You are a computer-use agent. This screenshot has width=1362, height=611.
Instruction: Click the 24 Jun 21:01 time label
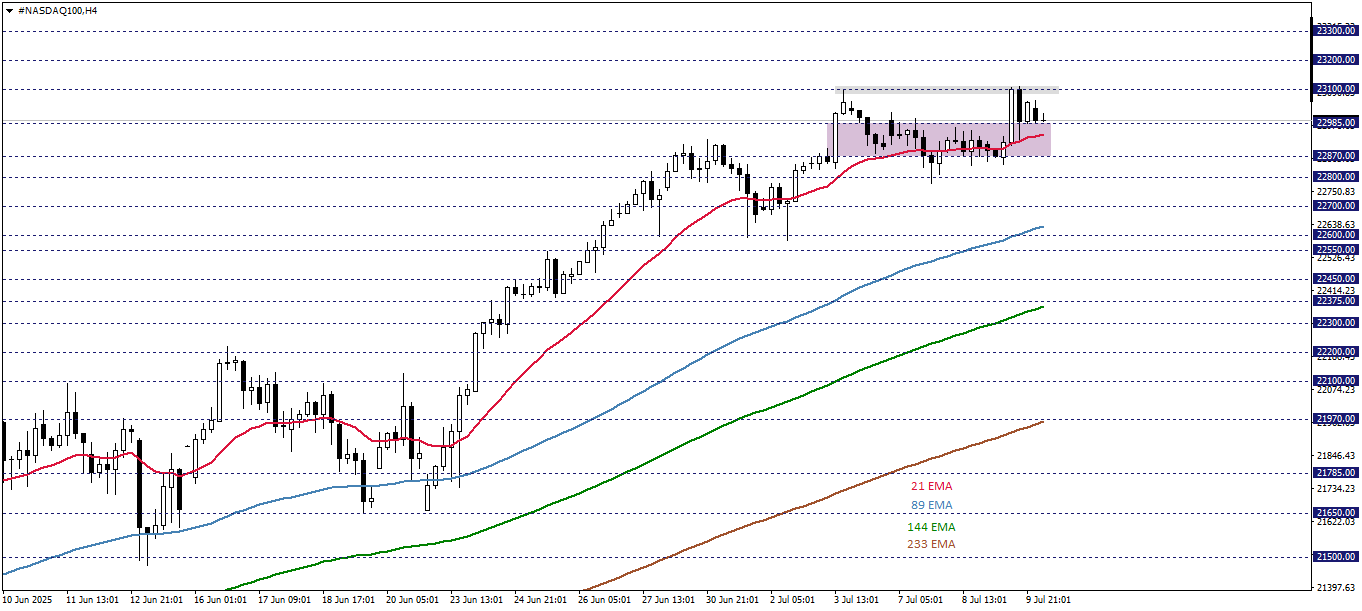pos(540,600)
